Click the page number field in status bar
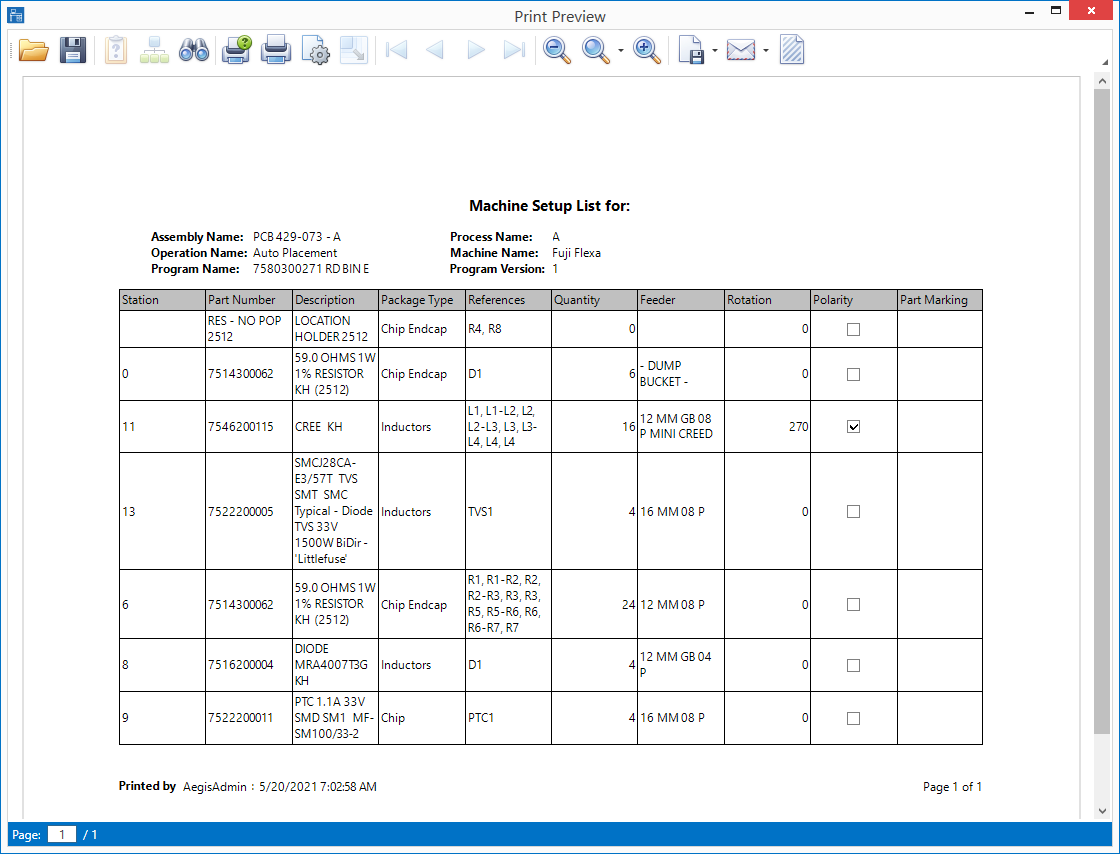Screen dimensions: 1120x854 click(x=62, y=834)
